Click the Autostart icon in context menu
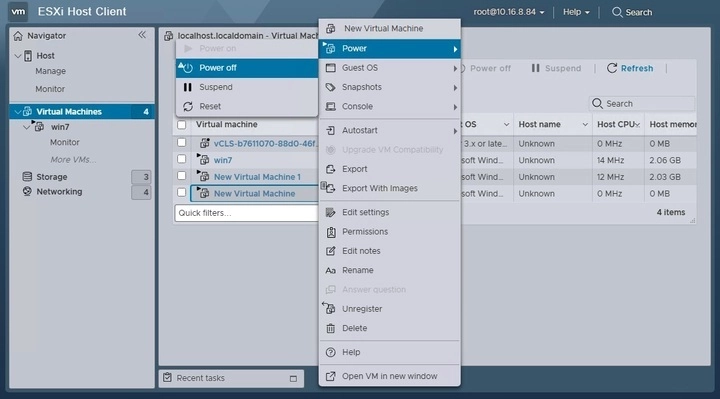The image size is (720, 399). pos(331,130)
